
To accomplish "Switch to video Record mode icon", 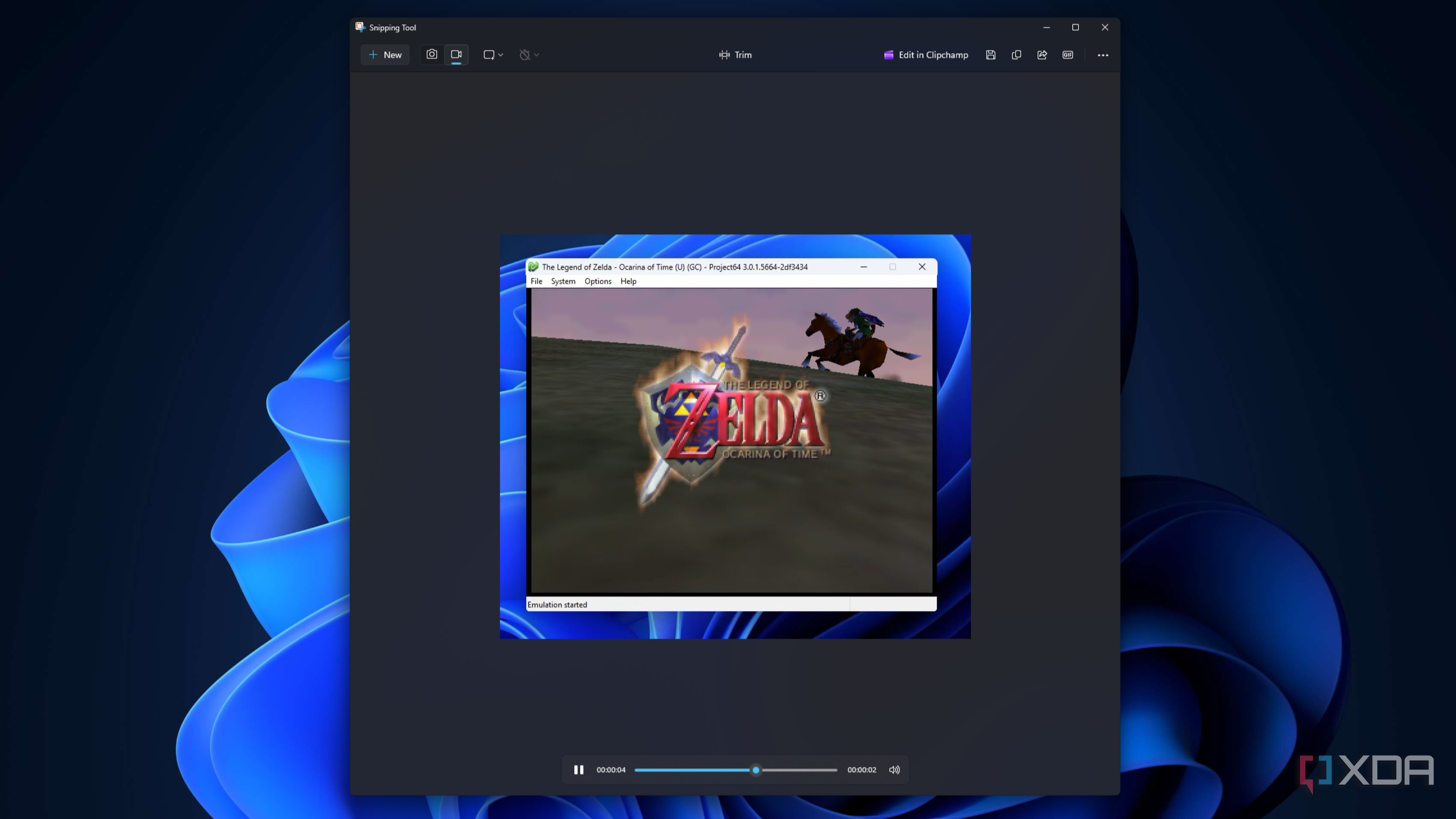I will click(x=456, y=55).
